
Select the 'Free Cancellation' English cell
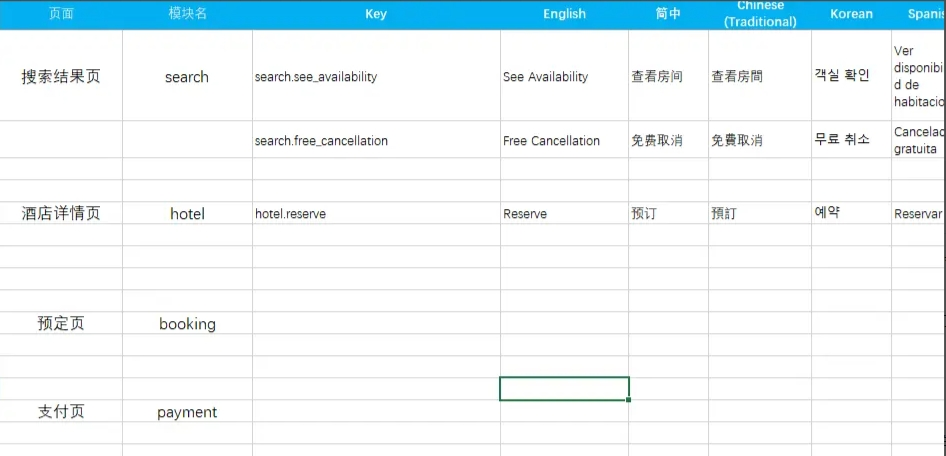coord(564,141)
